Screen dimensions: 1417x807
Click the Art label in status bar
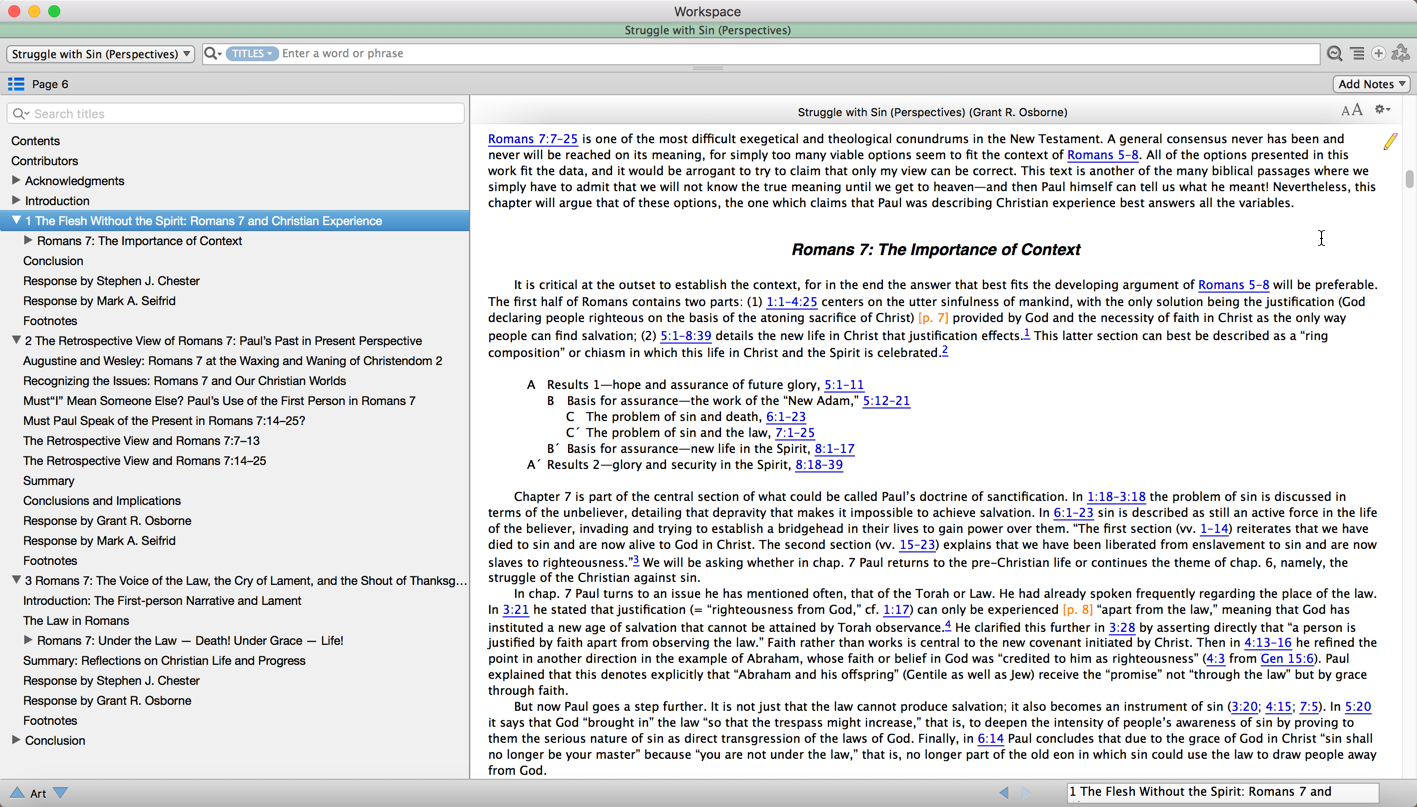[38, 793]
